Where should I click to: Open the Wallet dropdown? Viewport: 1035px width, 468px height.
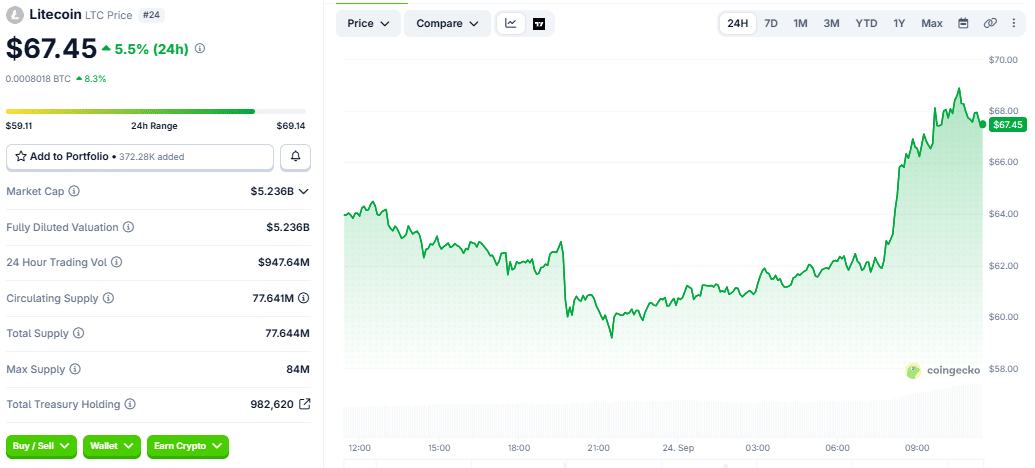click(112, 446)
